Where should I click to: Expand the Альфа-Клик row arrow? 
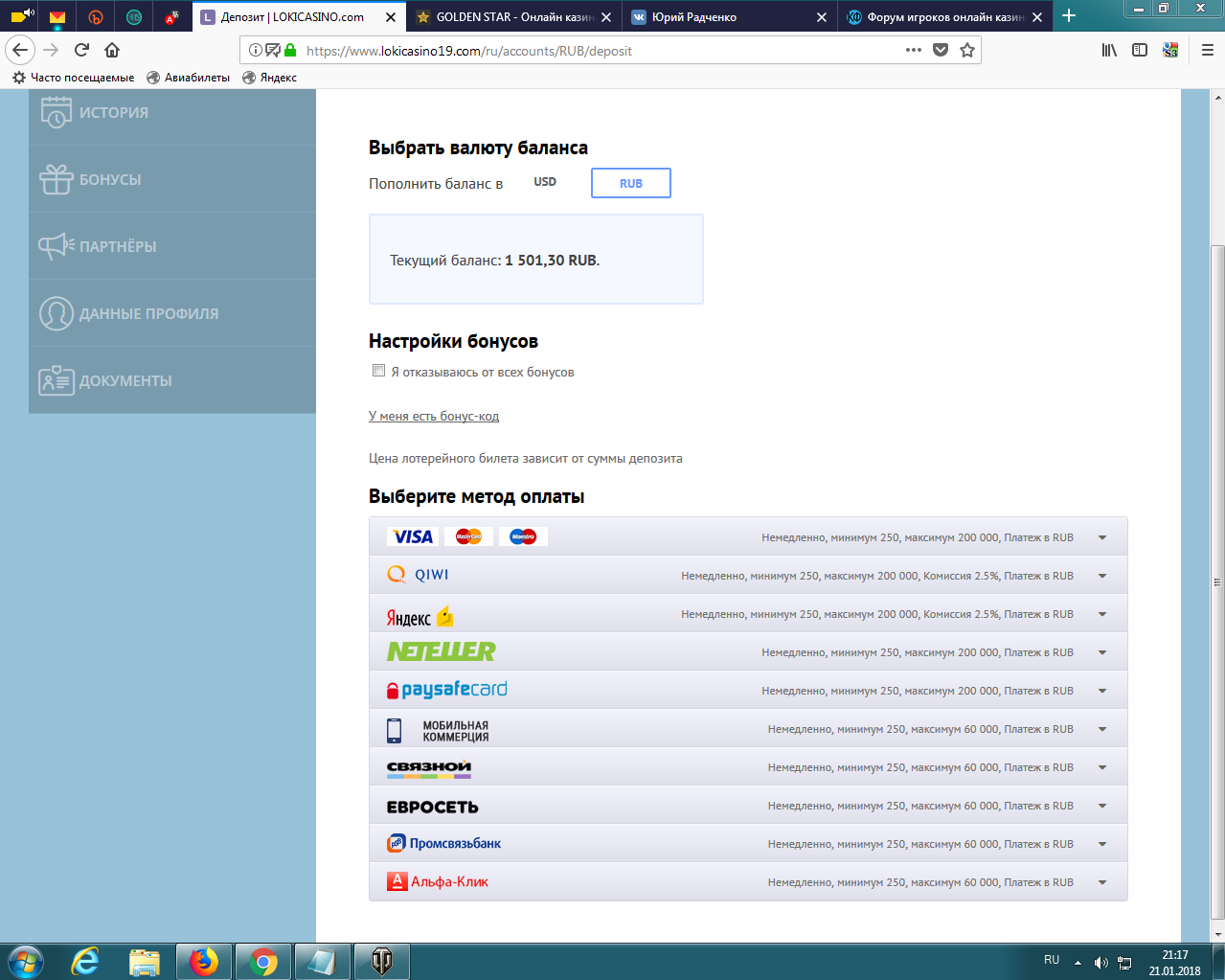tap(1102, 882)
